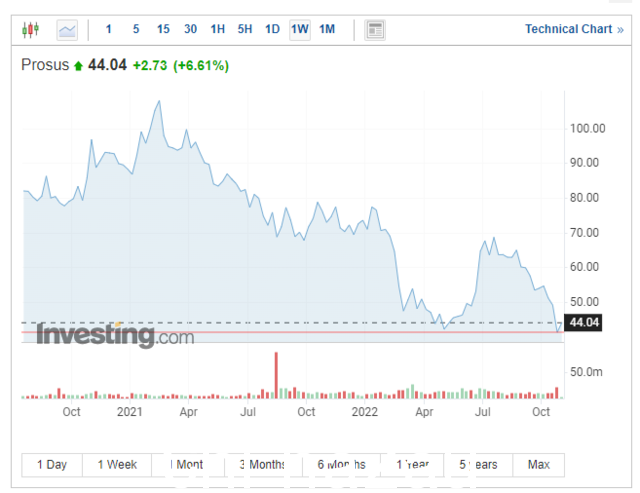Click the bold 44.04 price beside Prosus
The width and height of the screenshot is (640, 493).
tap(107, 65)
